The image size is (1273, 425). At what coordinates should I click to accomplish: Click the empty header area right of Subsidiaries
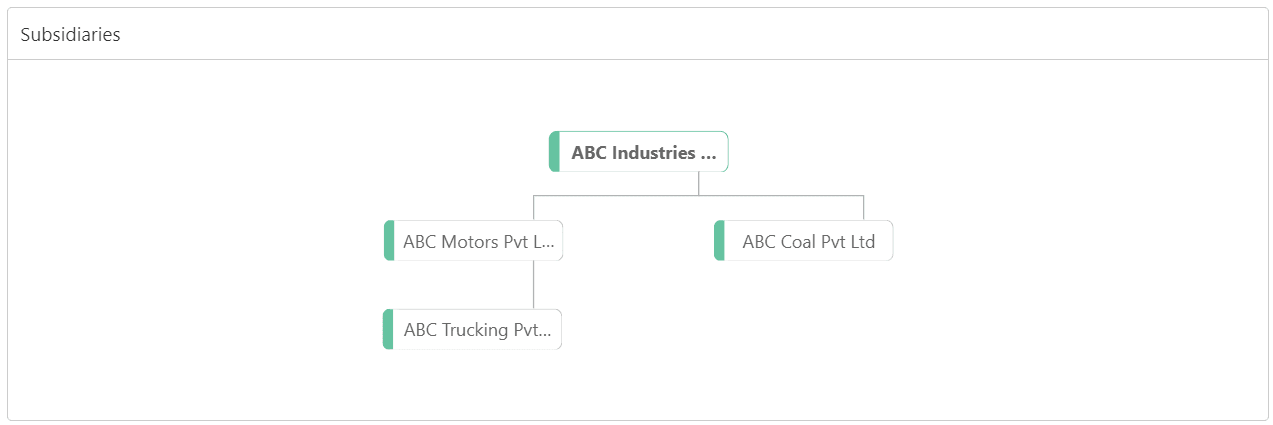tap(700, 35)
